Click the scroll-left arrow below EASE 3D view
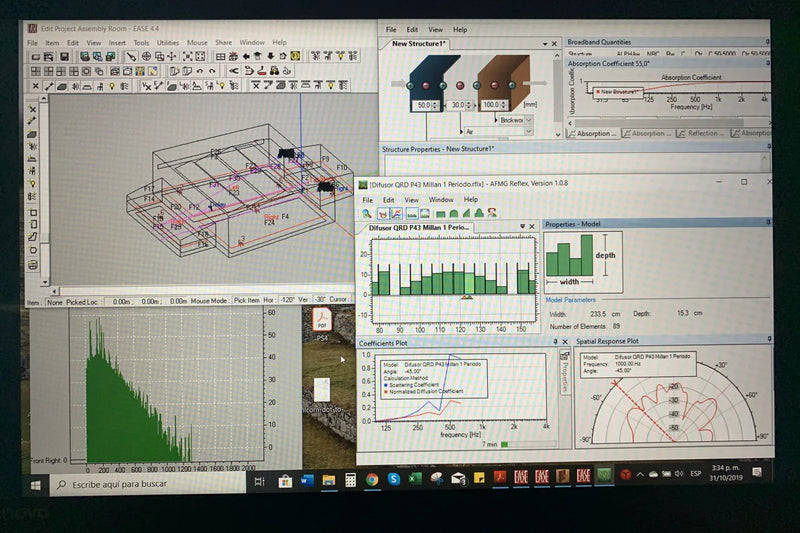 pos(56,291)
